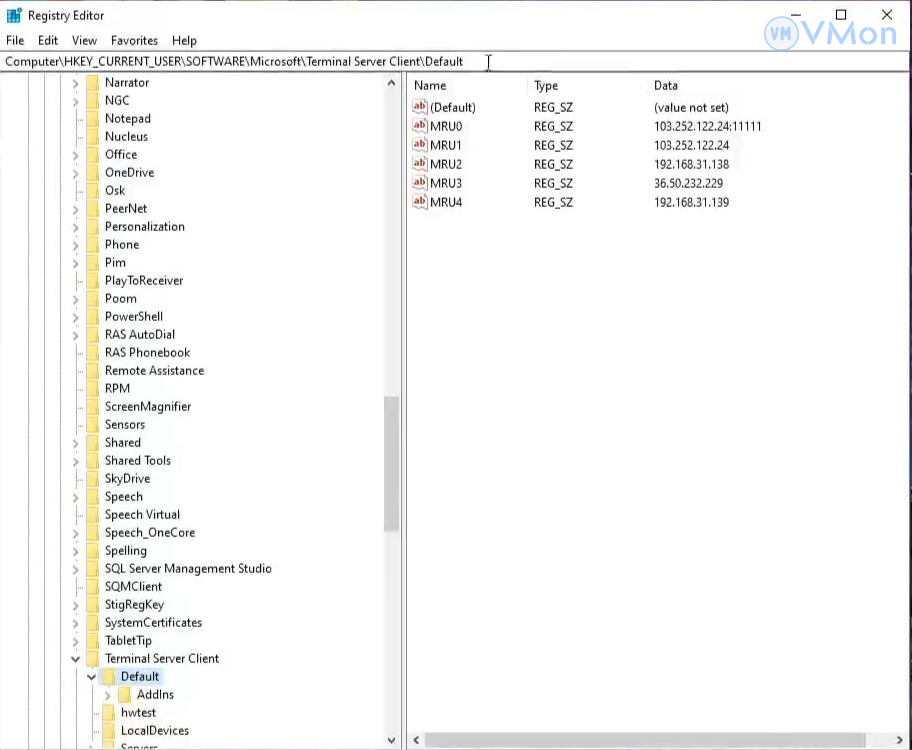Click the Registry Editor icon in title bar

14,16
